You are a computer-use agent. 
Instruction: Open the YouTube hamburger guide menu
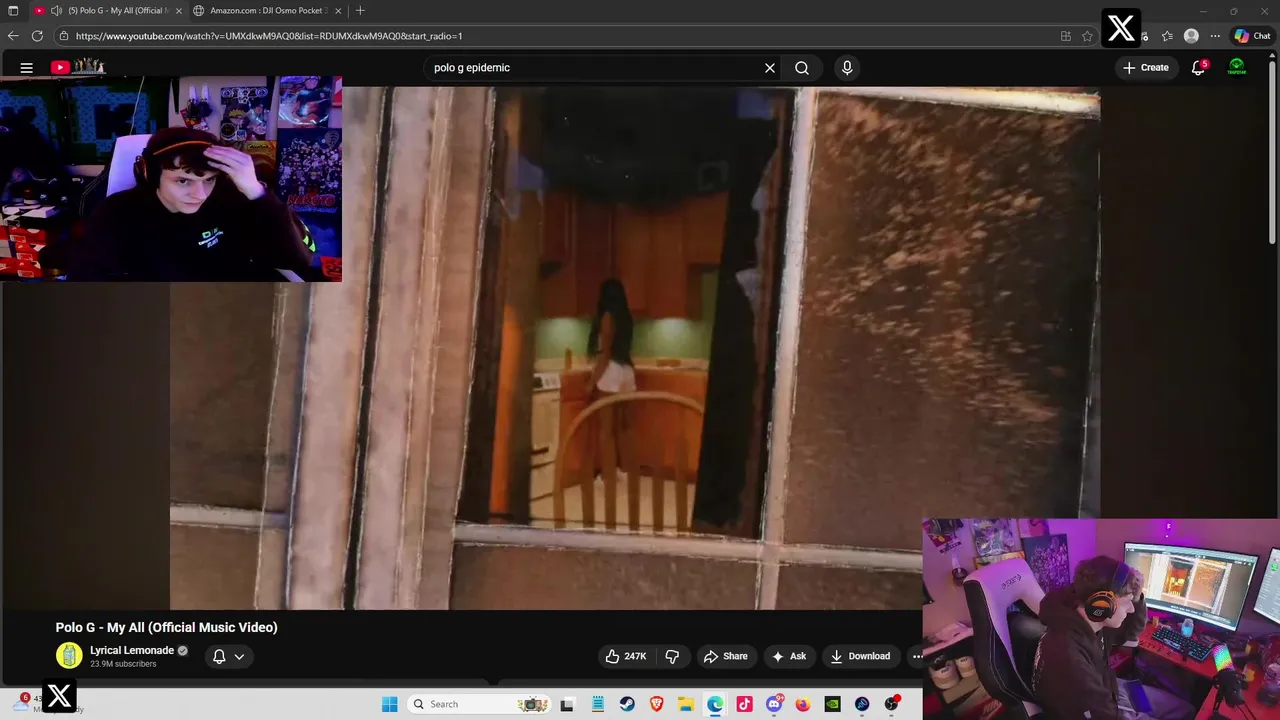point(27,68)
